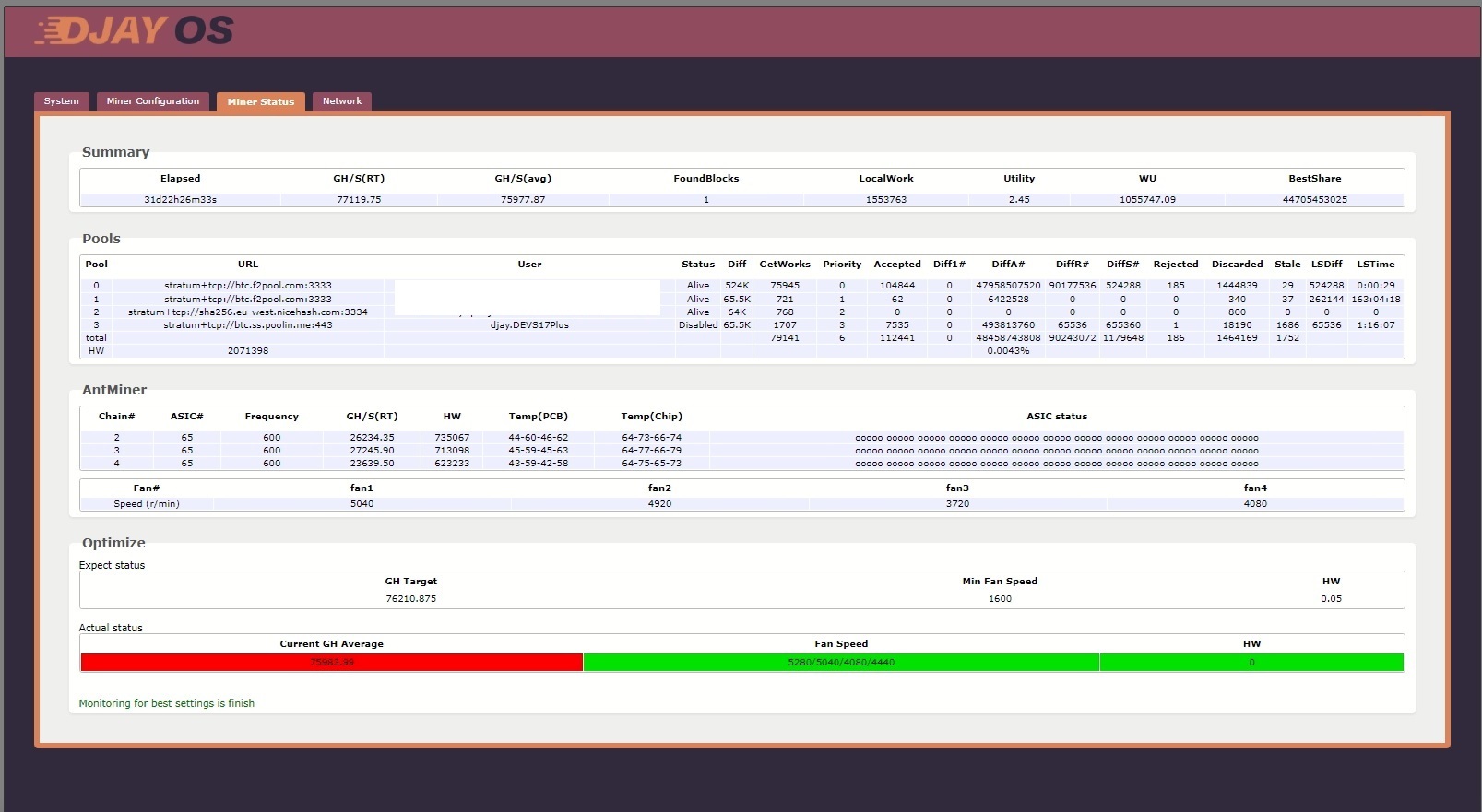Go to the Network tab
The height and width of the screenshot is (812, 1482).
point(342,101)
